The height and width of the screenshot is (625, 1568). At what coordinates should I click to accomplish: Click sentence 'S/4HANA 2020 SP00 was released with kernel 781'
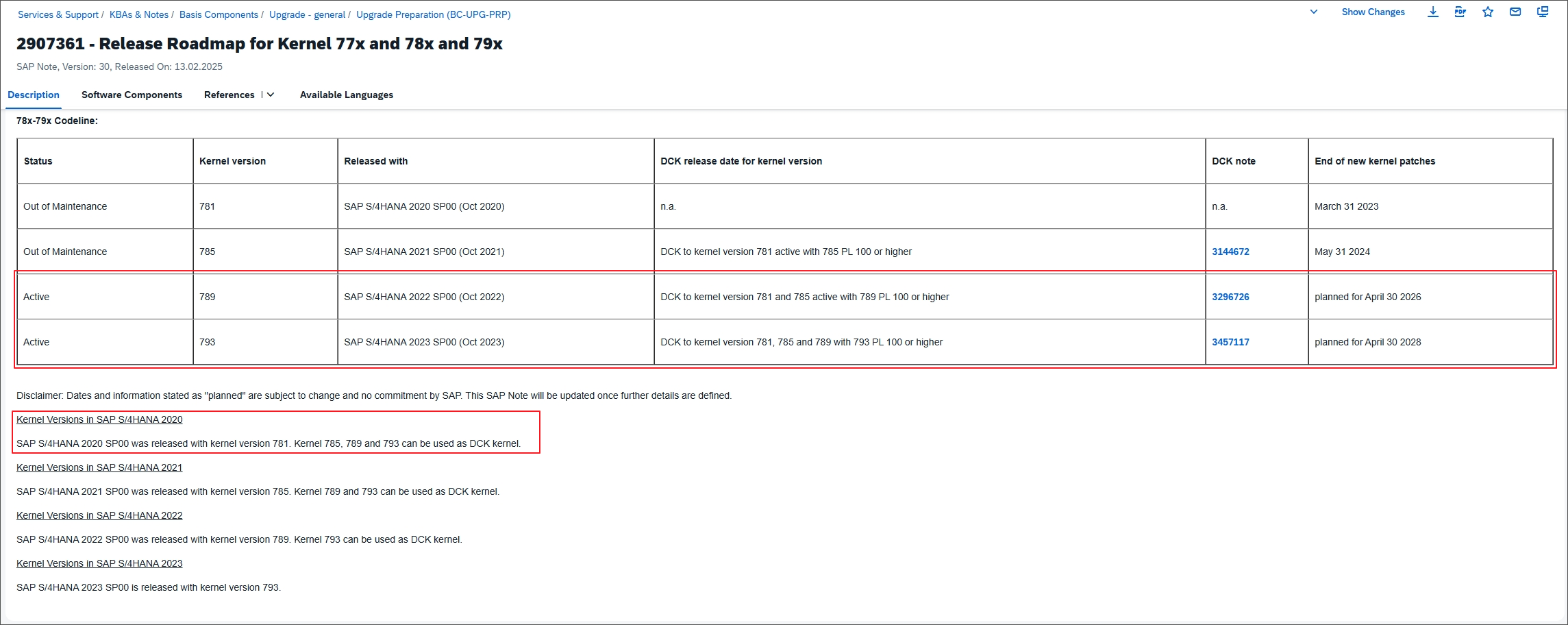coord(269,443)
